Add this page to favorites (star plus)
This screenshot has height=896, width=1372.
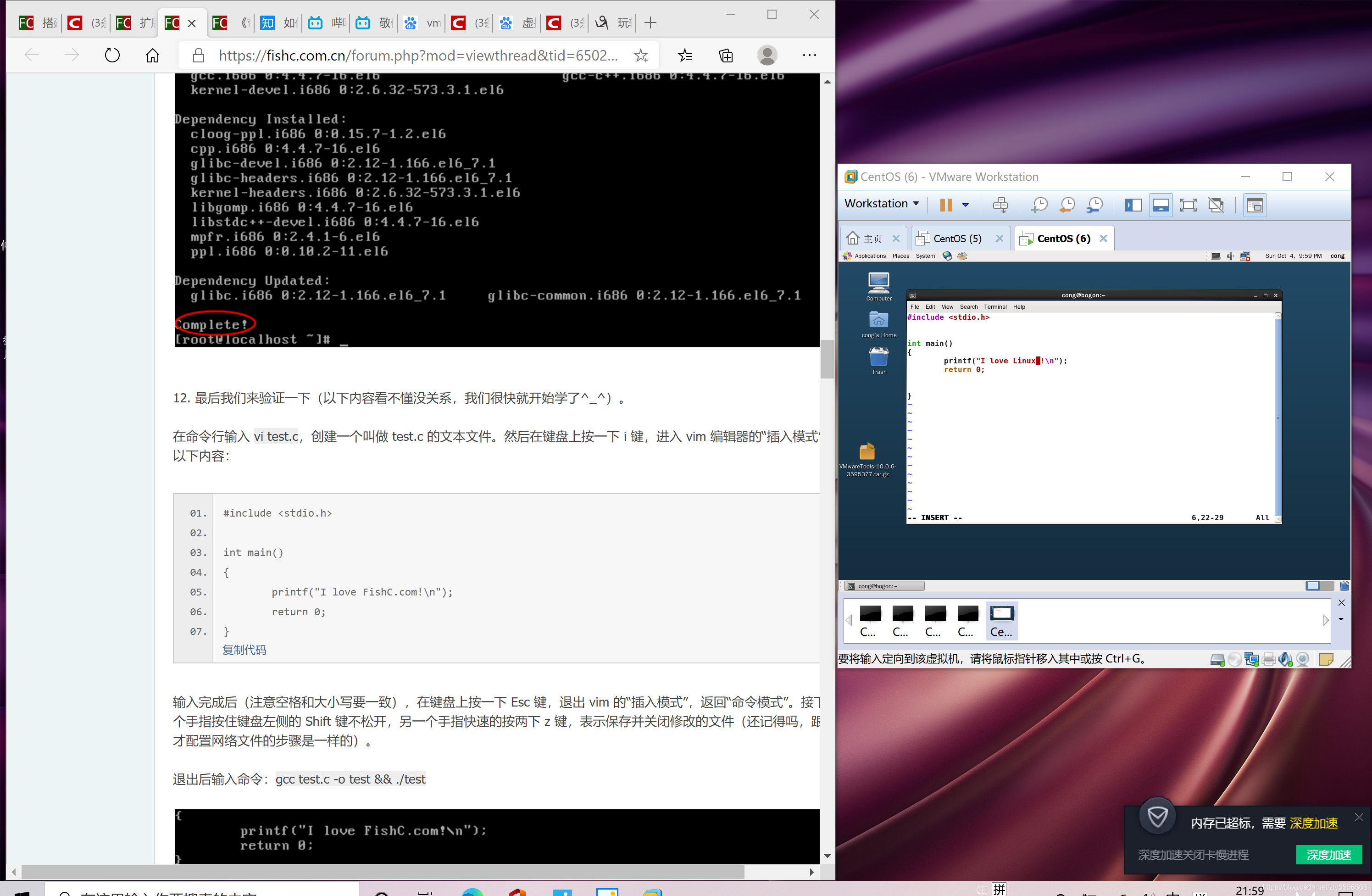(640, 56)
